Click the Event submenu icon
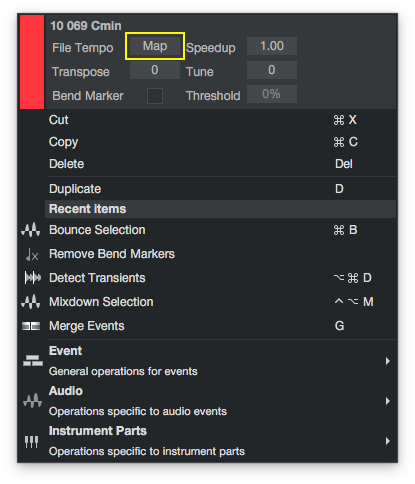Screen dimensions: 415x484 [x=33, y=361]
